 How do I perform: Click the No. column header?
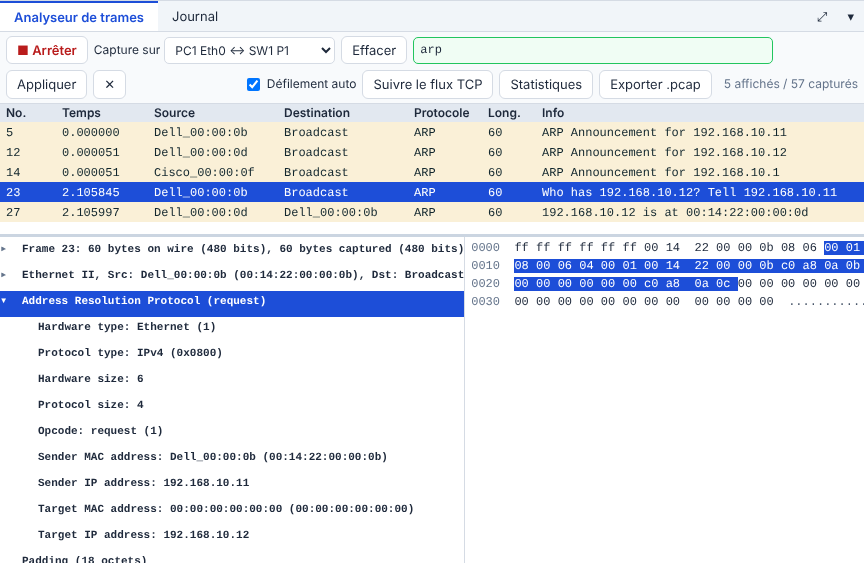click(x=16, y=113)
